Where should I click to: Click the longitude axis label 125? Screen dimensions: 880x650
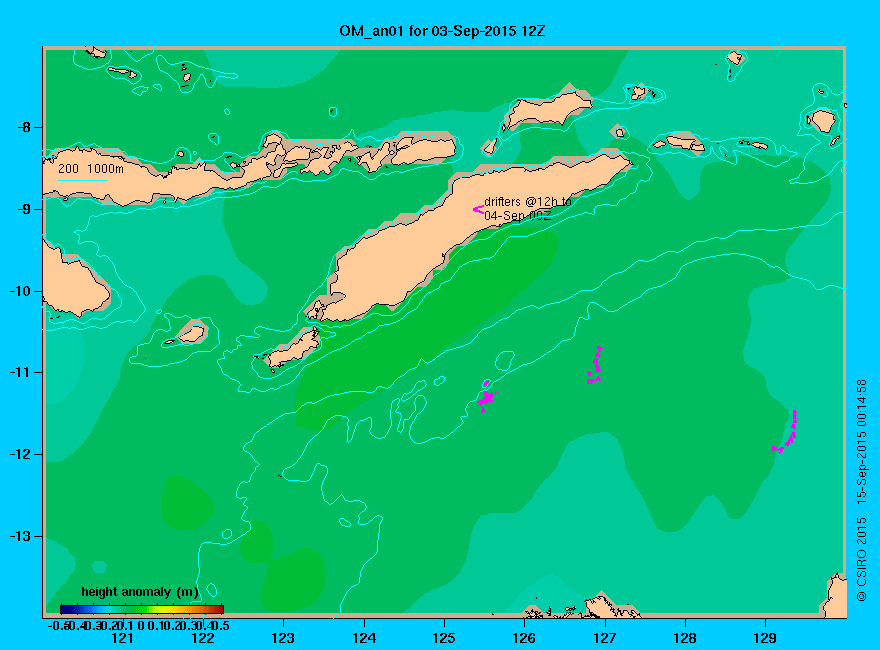(x=444, y=638)
